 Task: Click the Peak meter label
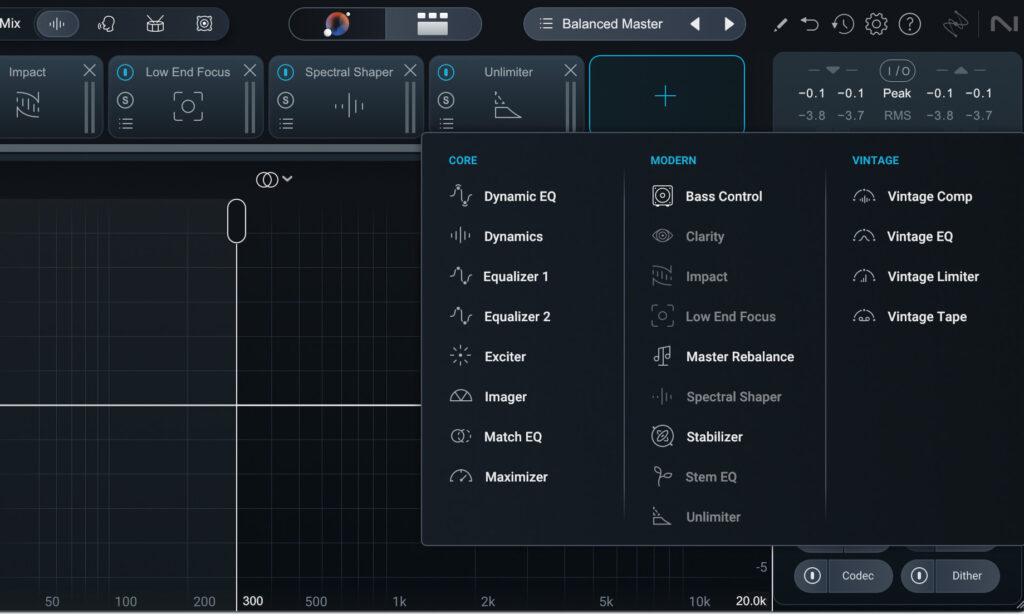[897, 93]
